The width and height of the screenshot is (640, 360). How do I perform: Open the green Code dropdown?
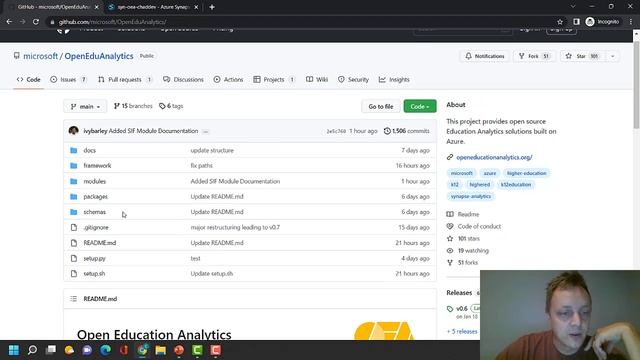tap(420, 106)
